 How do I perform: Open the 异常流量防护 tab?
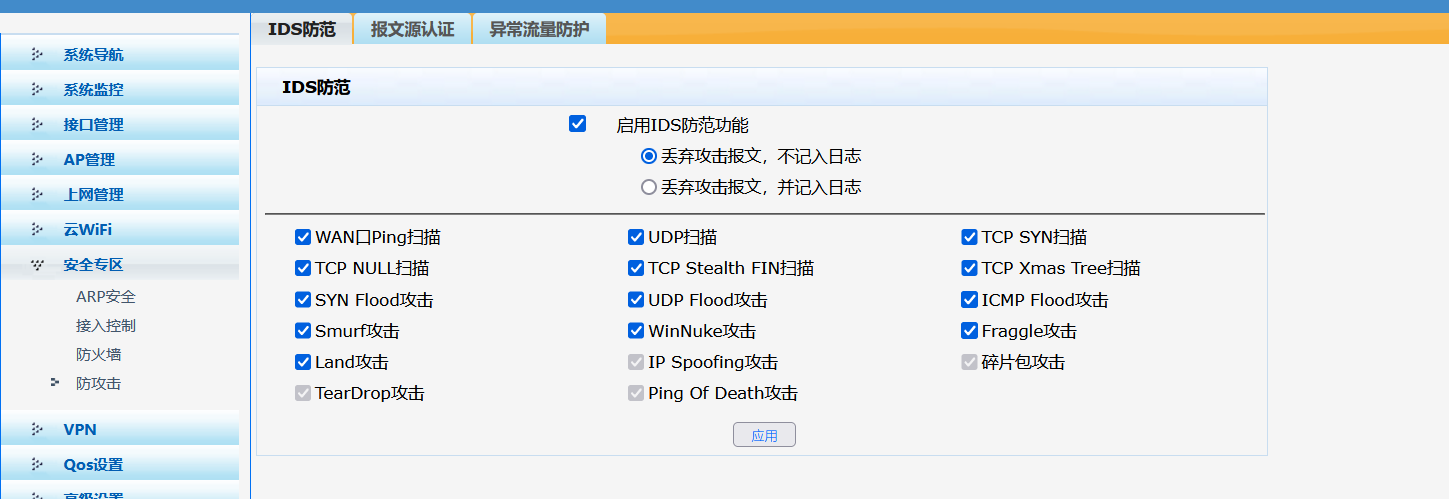pos(539,29)
